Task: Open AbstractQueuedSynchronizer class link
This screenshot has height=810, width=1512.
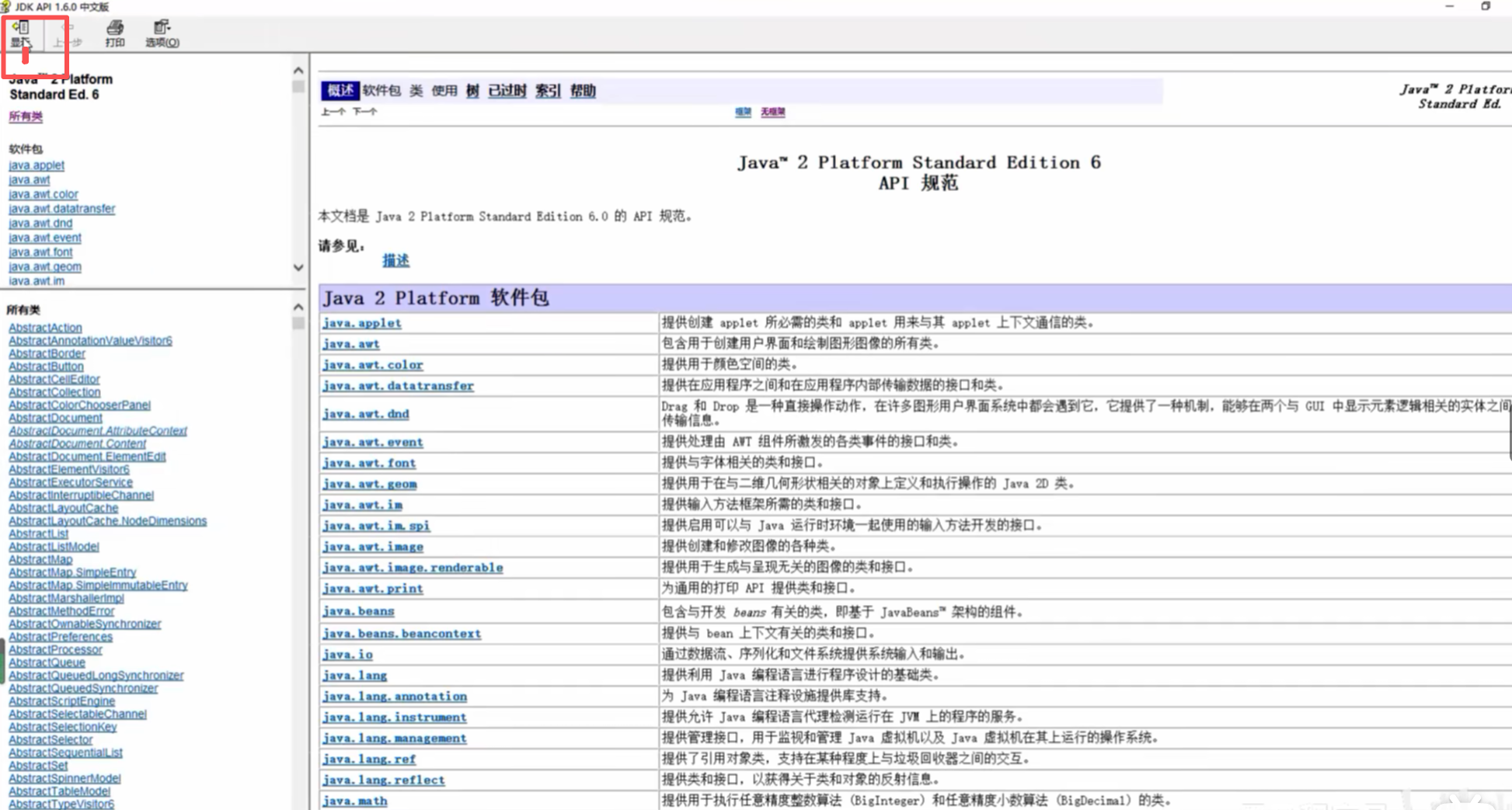Action: click(x=83, y=688)
